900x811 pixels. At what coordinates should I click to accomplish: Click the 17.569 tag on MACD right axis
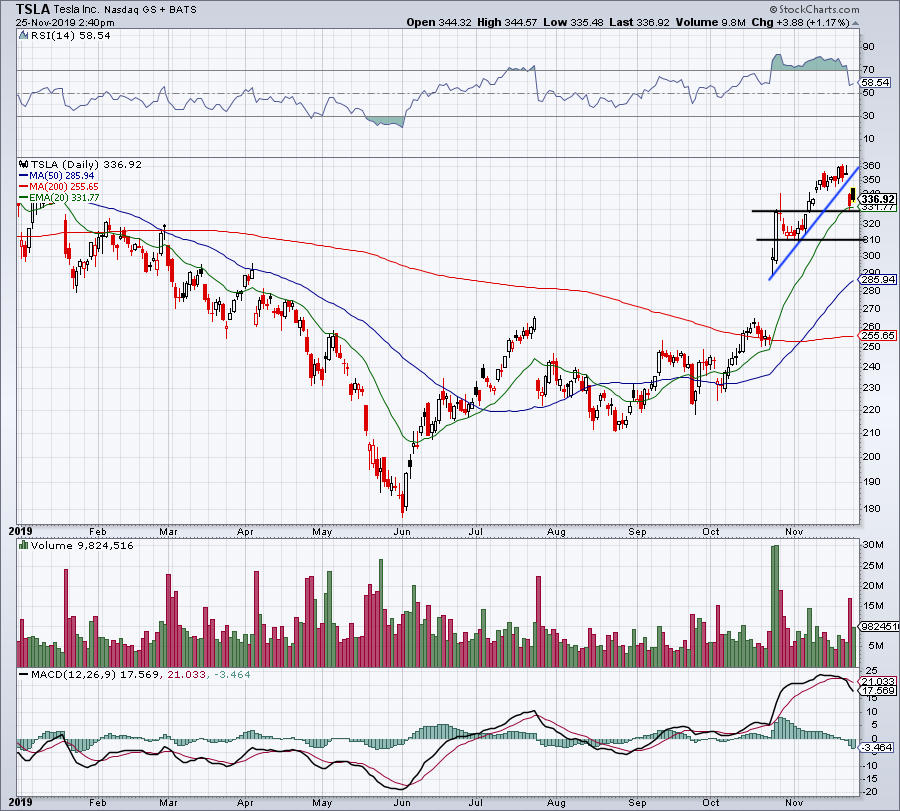coord(878,690)
